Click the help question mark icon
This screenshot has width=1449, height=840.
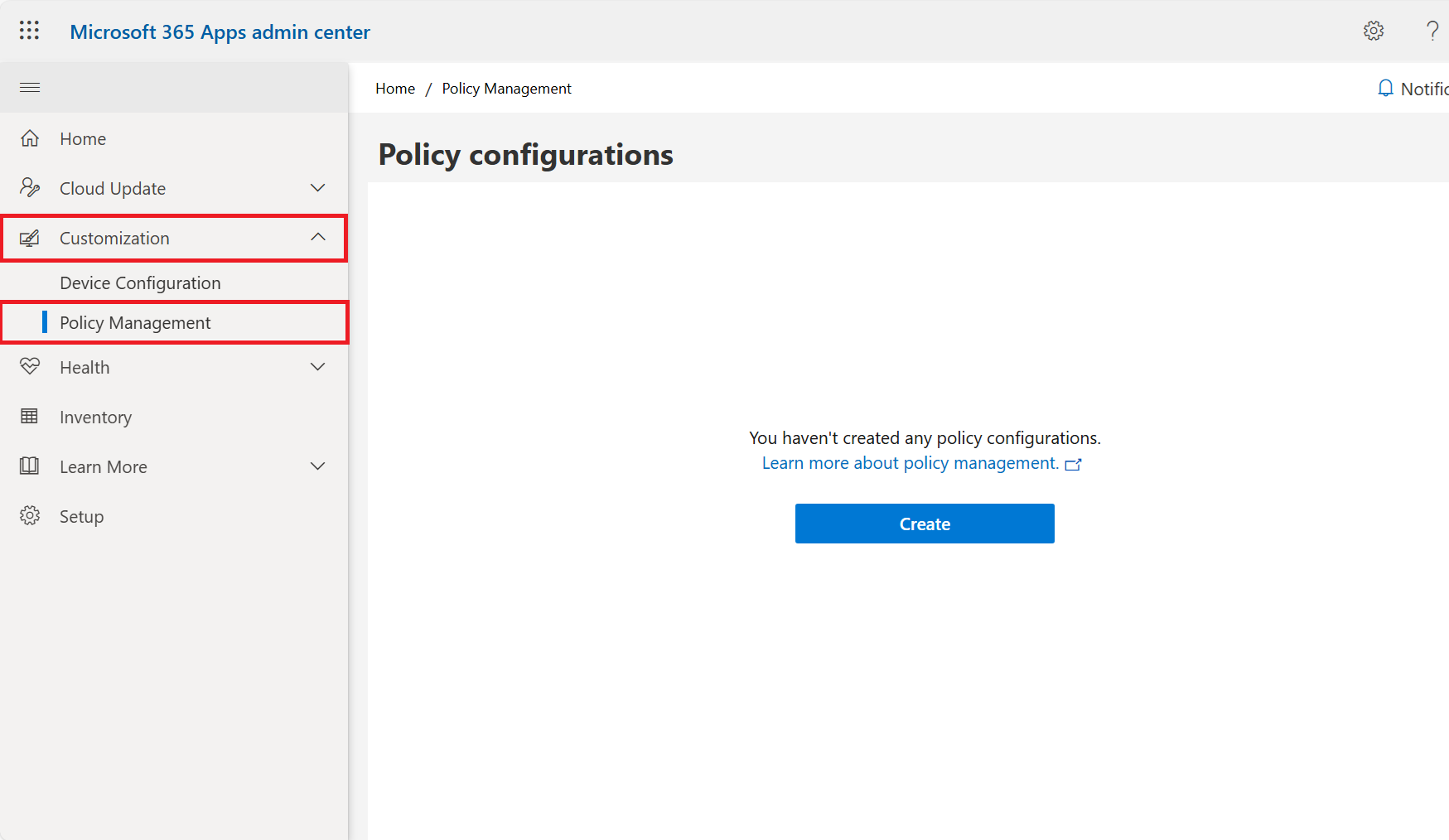(x=1432, y=31)
